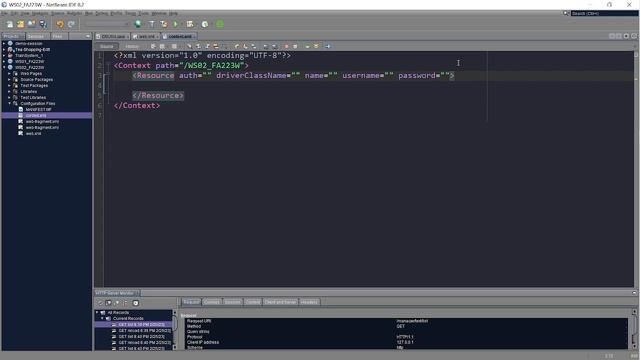This screenshot has width=640, height=360.
Task: Click the Redo arrow icon
Action: coord(71,24)
